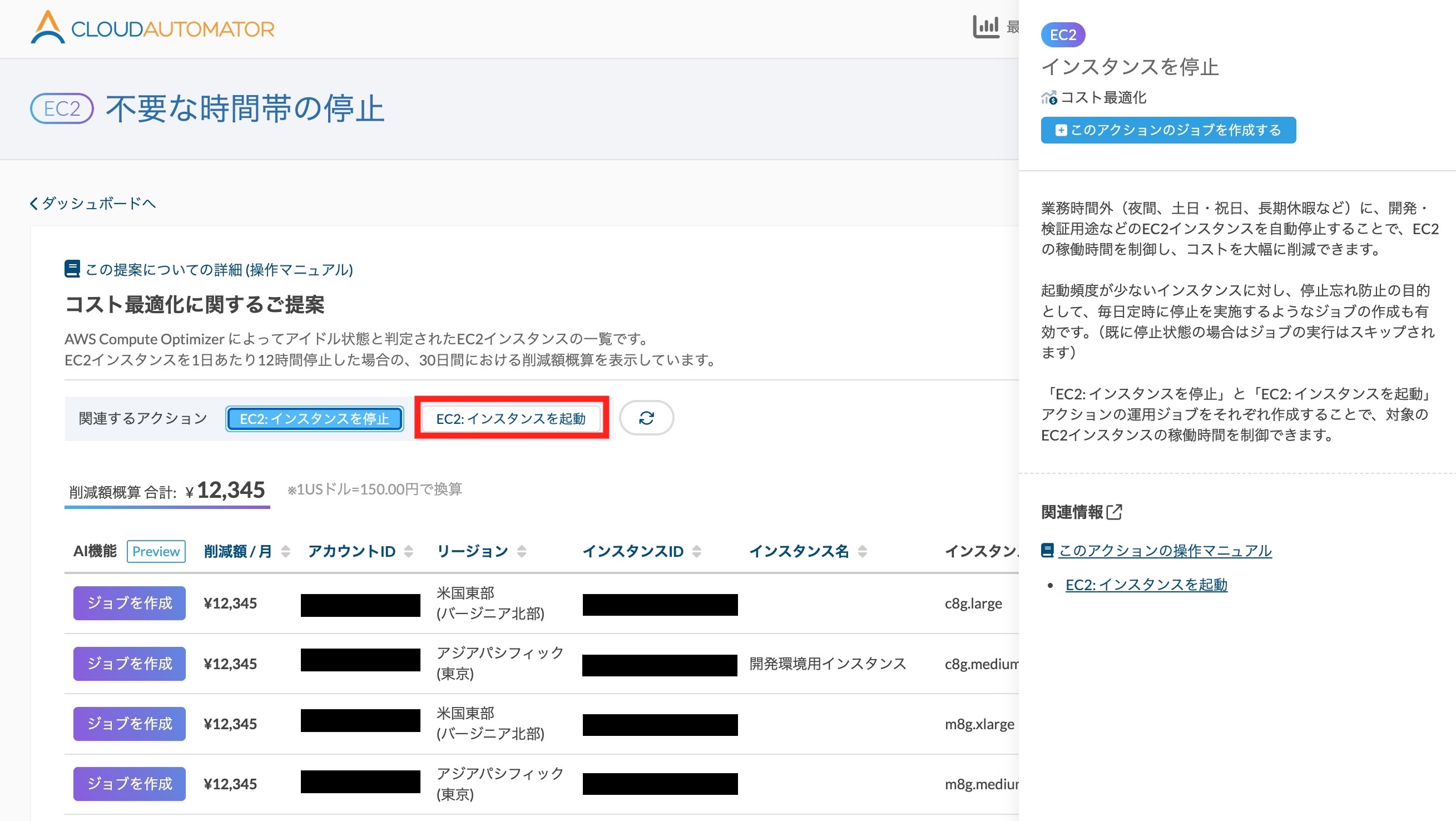Select the EC2: インスタンスを停止 action
The width and height of the screenshot is (1456, 821).
tap(314, 418)
